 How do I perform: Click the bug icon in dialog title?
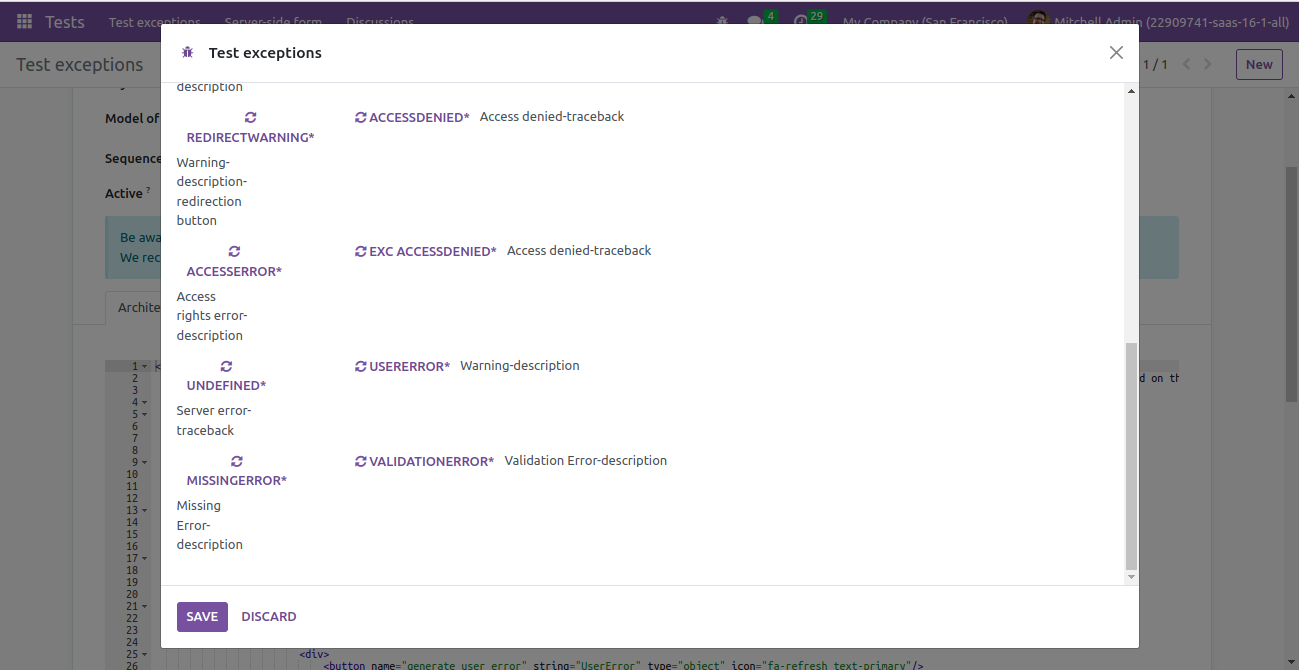coord(187,53)
